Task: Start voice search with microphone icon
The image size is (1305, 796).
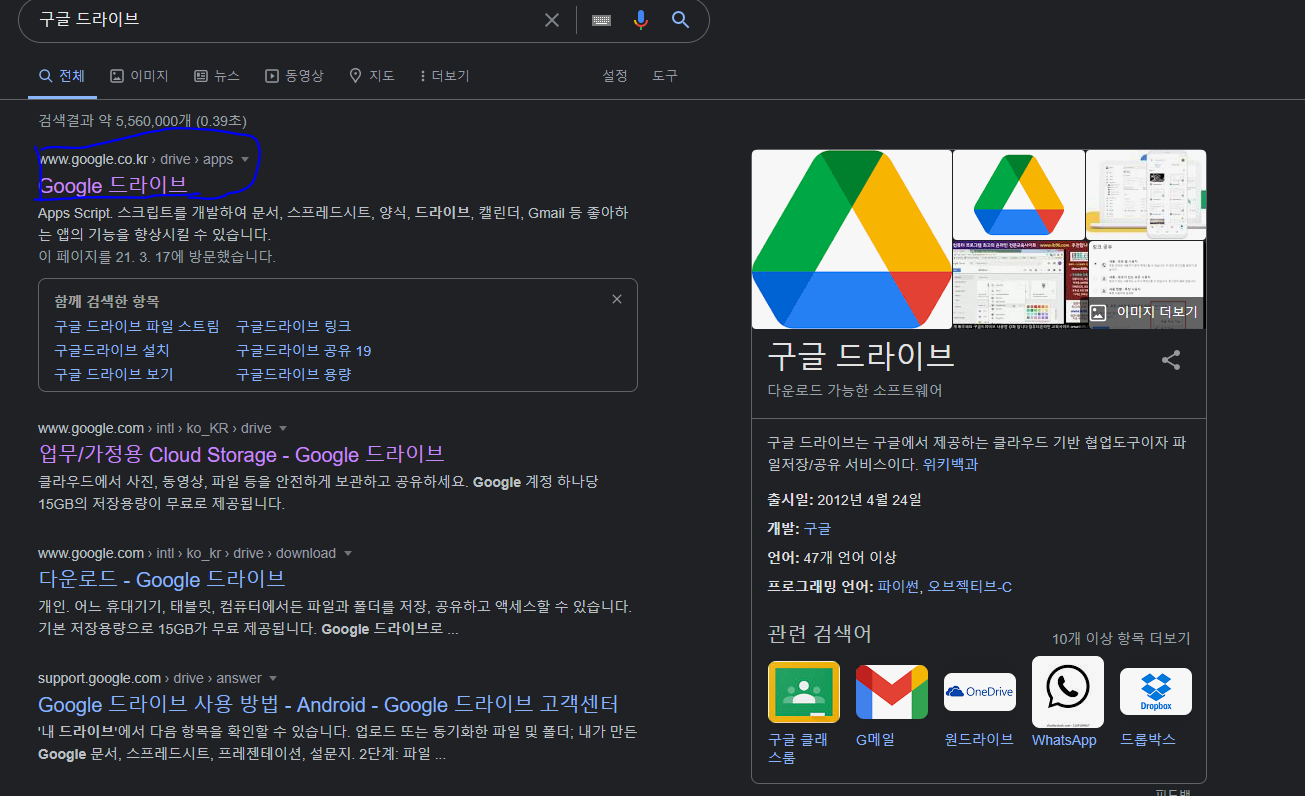Action: 641,20
